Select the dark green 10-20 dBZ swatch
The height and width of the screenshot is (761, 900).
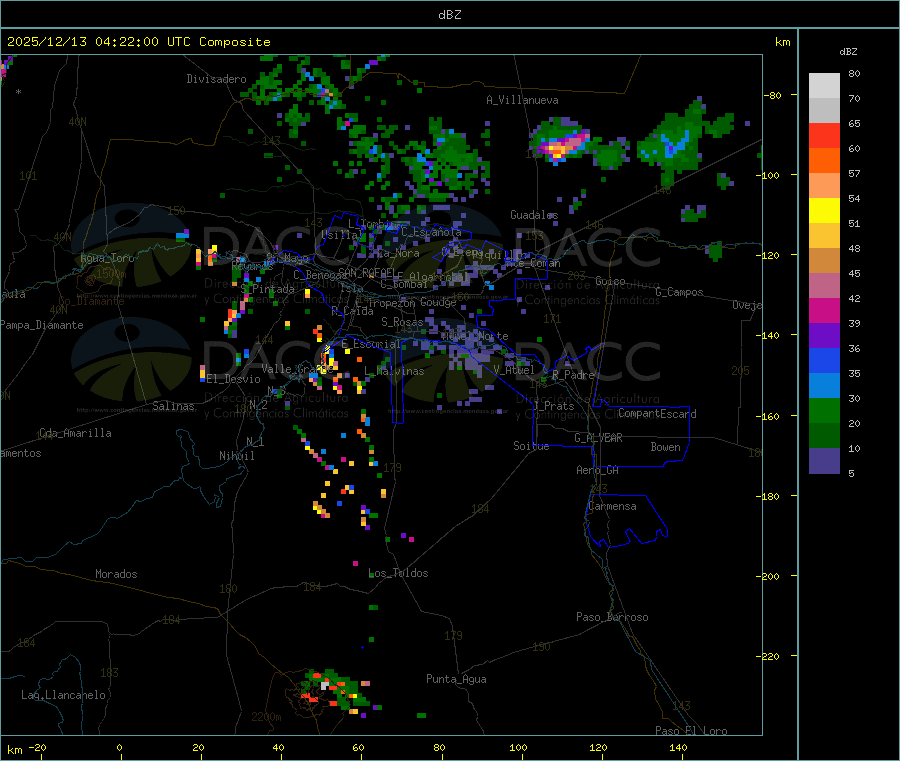click(x=824, y=436)
